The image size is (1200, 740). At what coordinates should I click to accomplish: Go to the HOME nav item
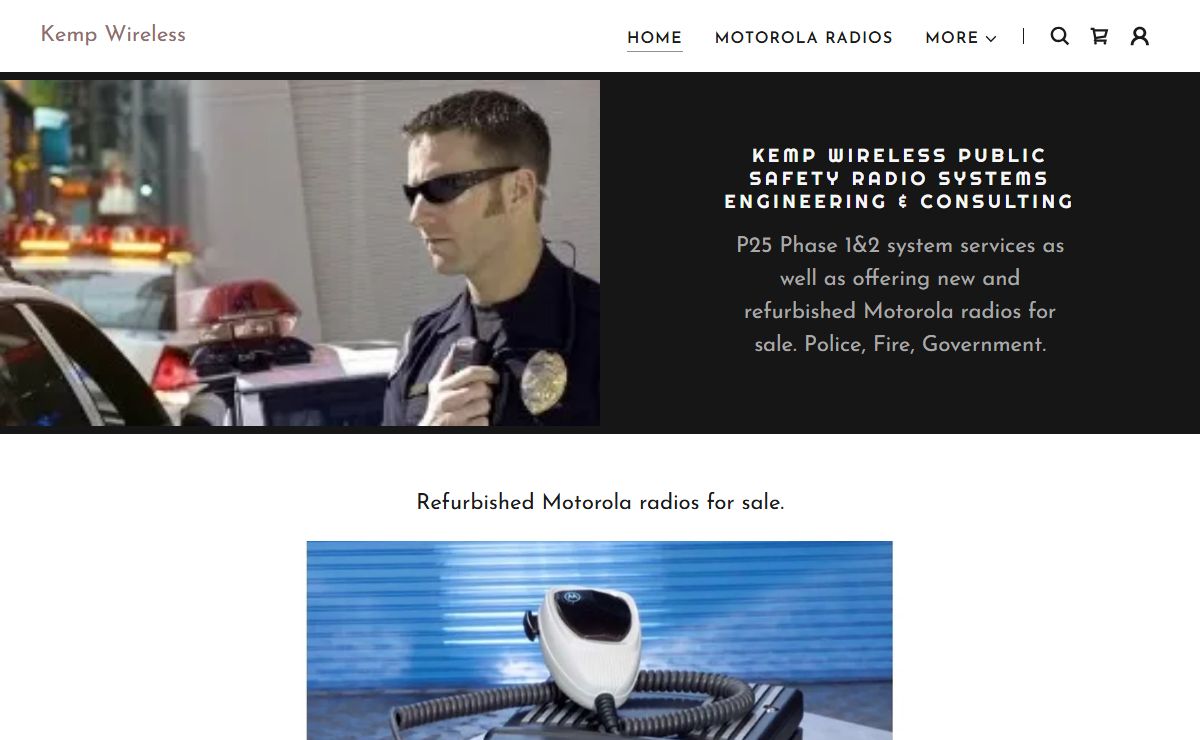coord(655,38)
